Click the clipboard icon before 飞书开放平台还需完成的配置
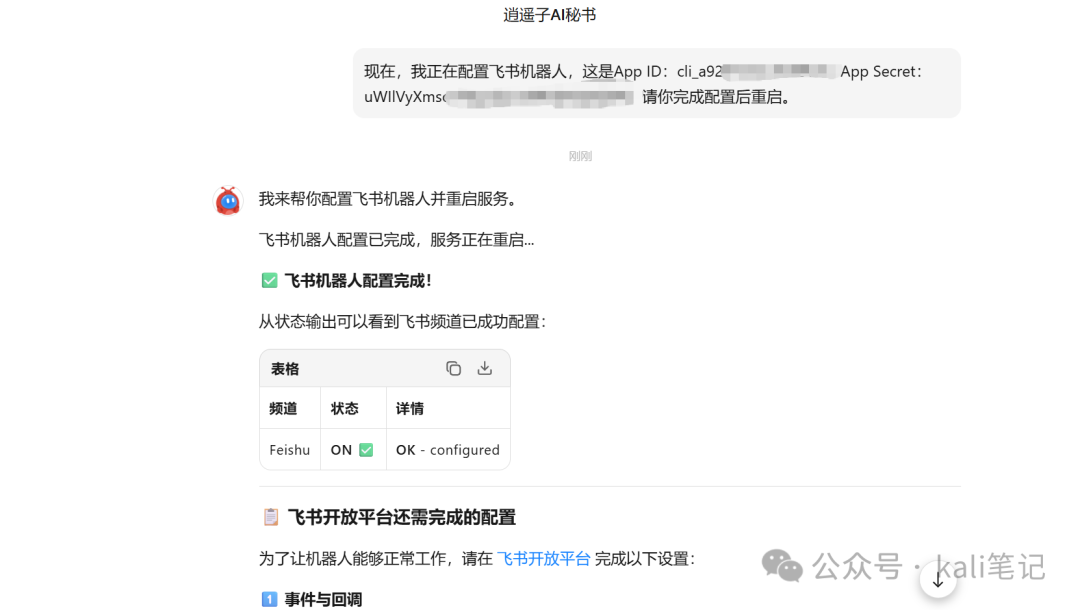This screenshot has height=610, width=1080. [x=271, y=517]
